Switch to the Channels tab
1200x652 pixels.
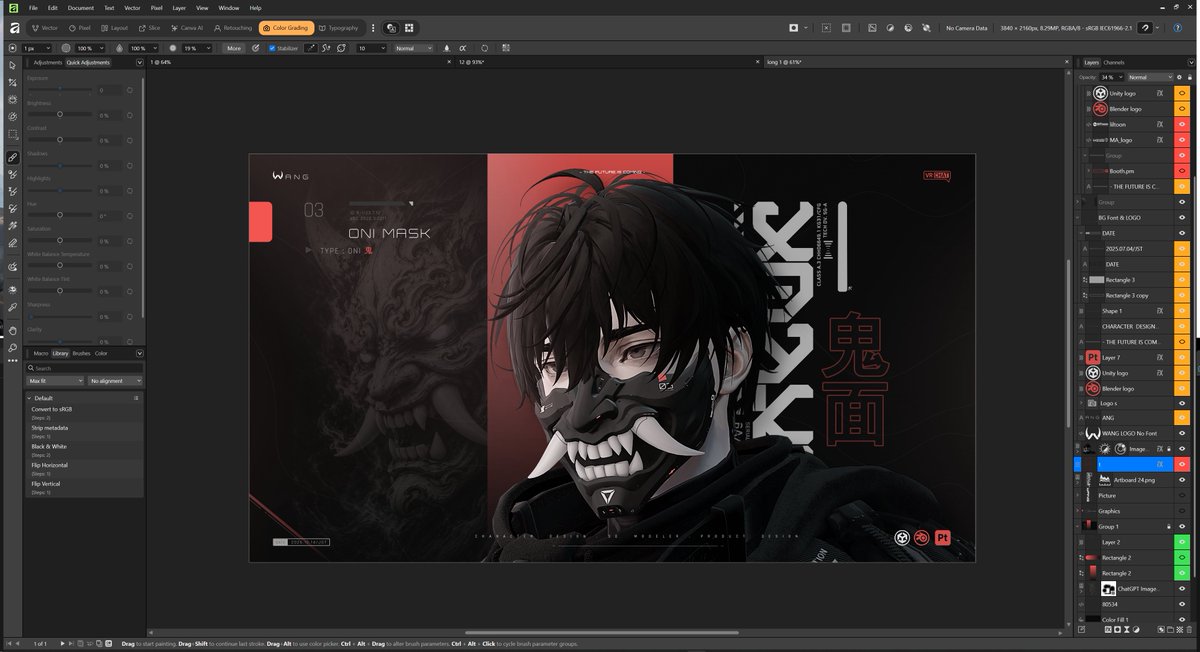pos(1114,62)
